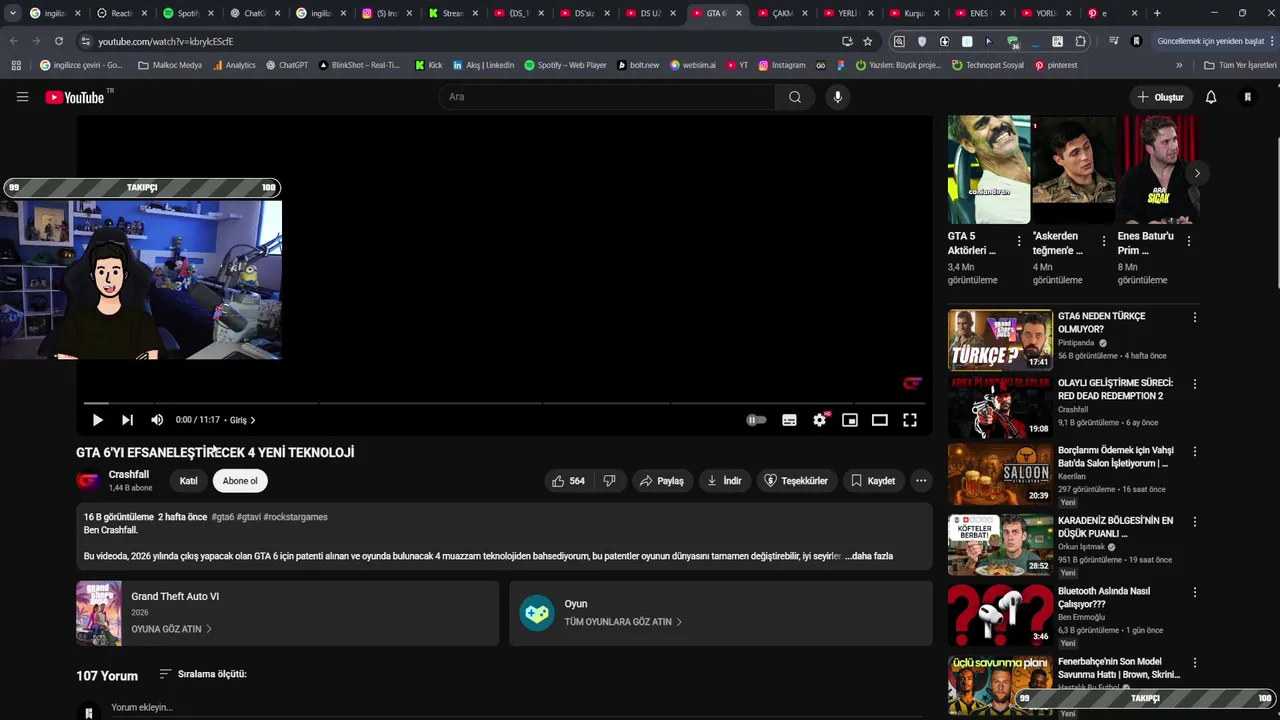Download the video with İndir
Viewport: 1280px width, 720px height.
click(725, 481)
